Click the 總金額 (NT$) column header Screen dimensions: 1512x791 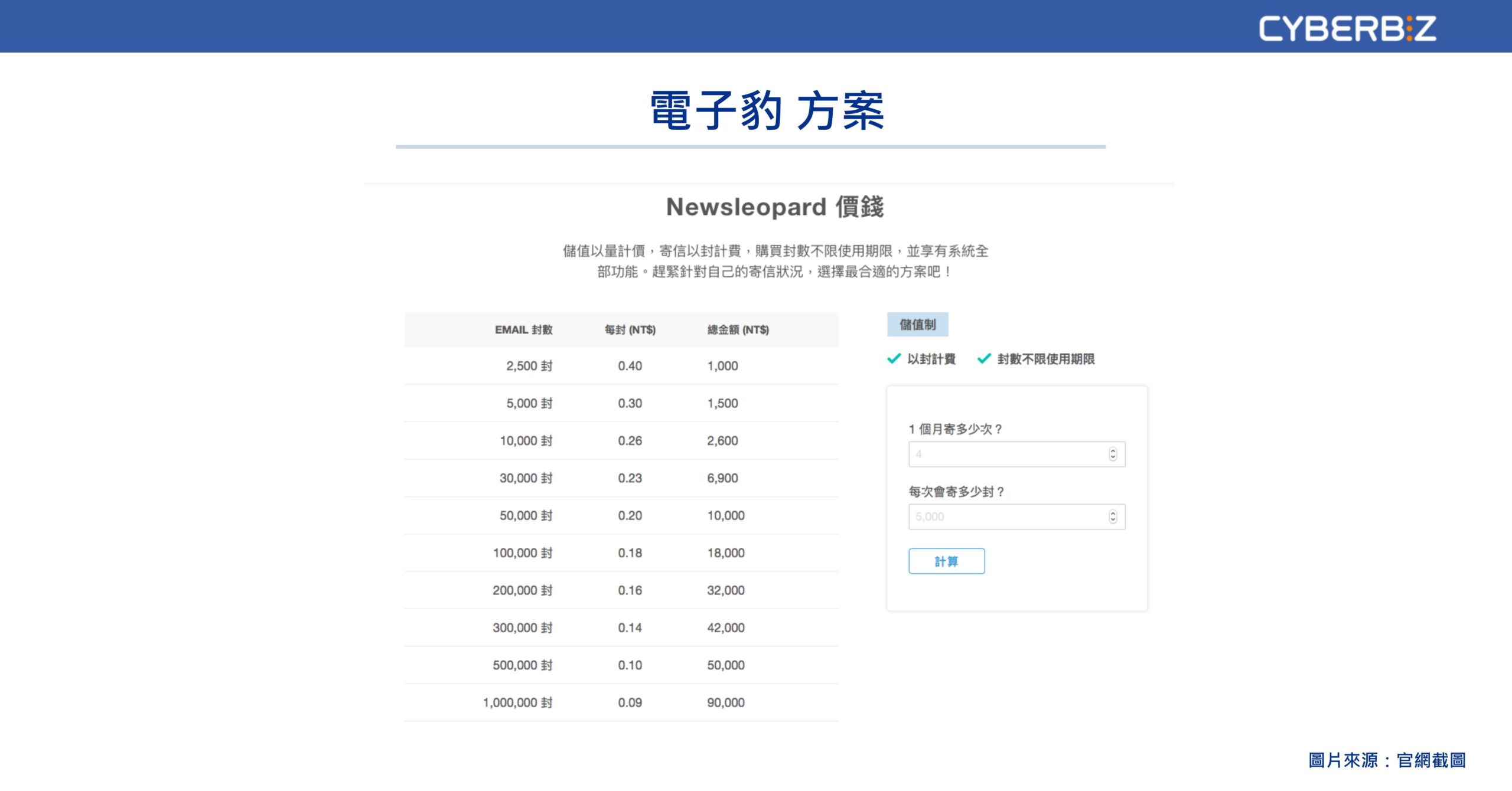(x=738, y=329)
